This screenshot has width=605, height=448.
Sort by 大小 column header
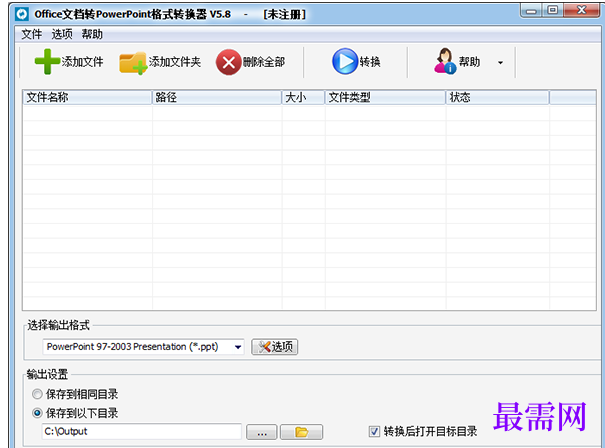tap(303, 97)
